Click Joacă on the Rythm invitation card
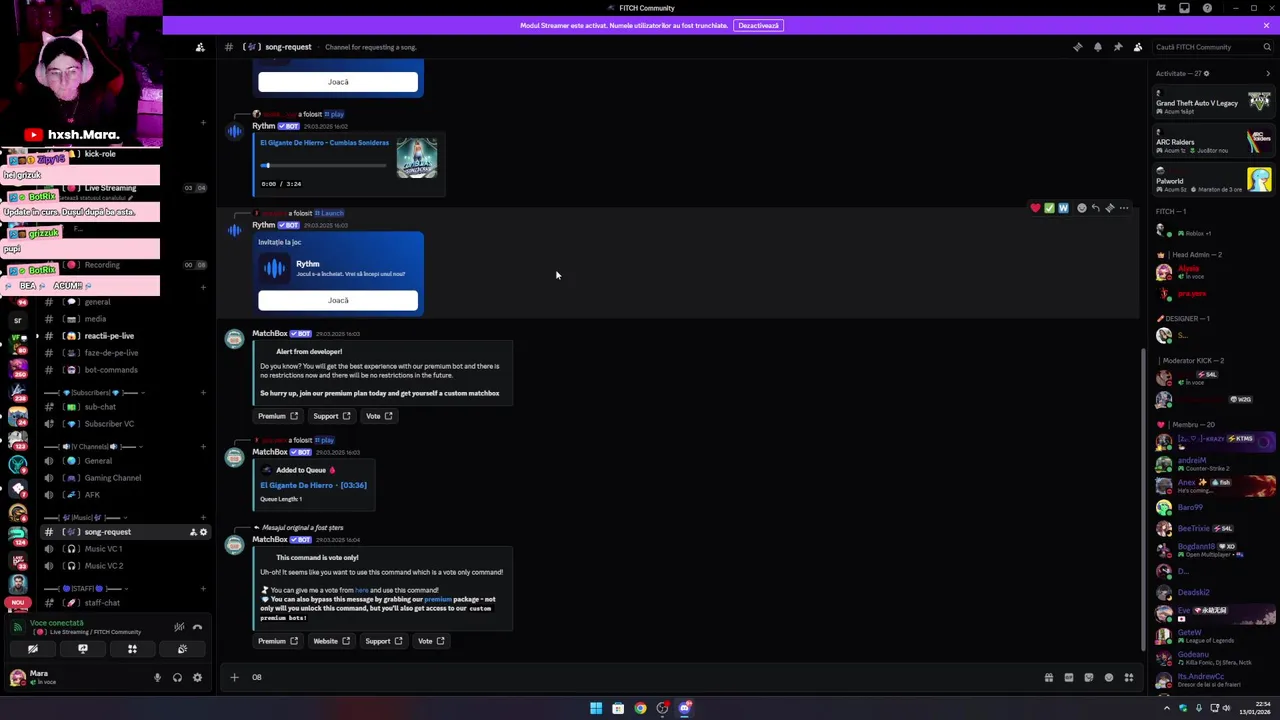The image size is (1280, 720). (338, 300)
